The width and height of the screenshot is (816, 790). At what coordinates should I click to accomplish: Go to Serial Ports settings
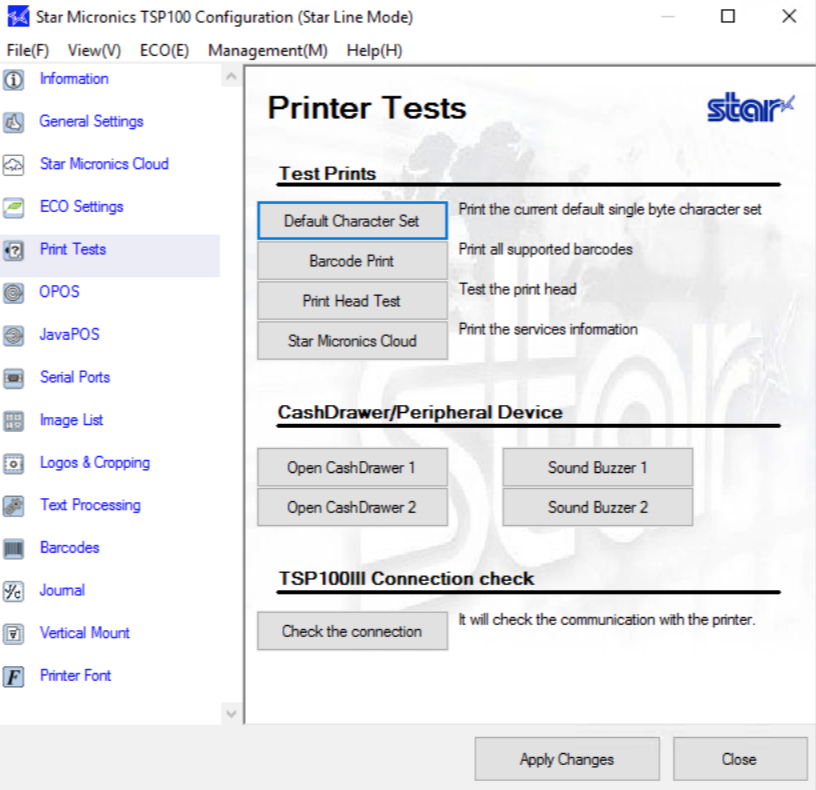point(75,377)
